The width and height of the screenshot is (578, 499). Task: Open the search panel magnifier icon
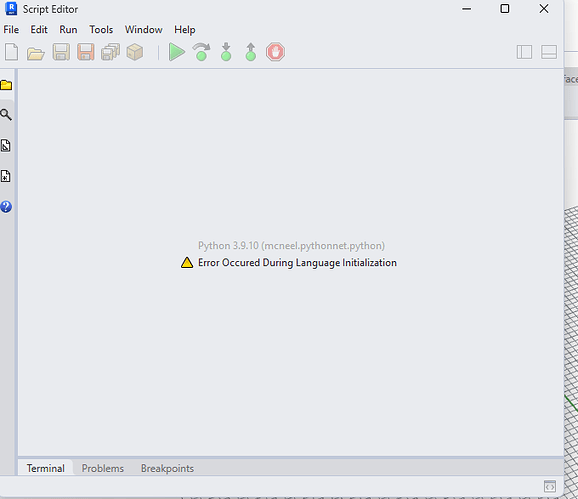point(6,115)
